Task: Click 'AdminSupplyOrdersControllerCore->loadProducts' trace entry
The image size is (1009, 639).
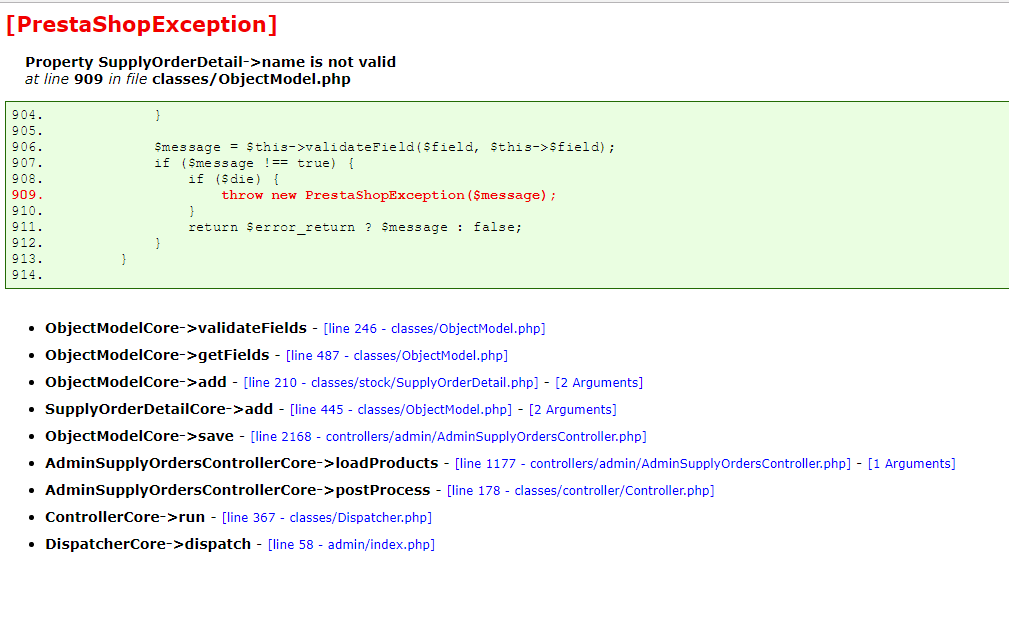Action: pyautogui.click(x=241, y=463)
